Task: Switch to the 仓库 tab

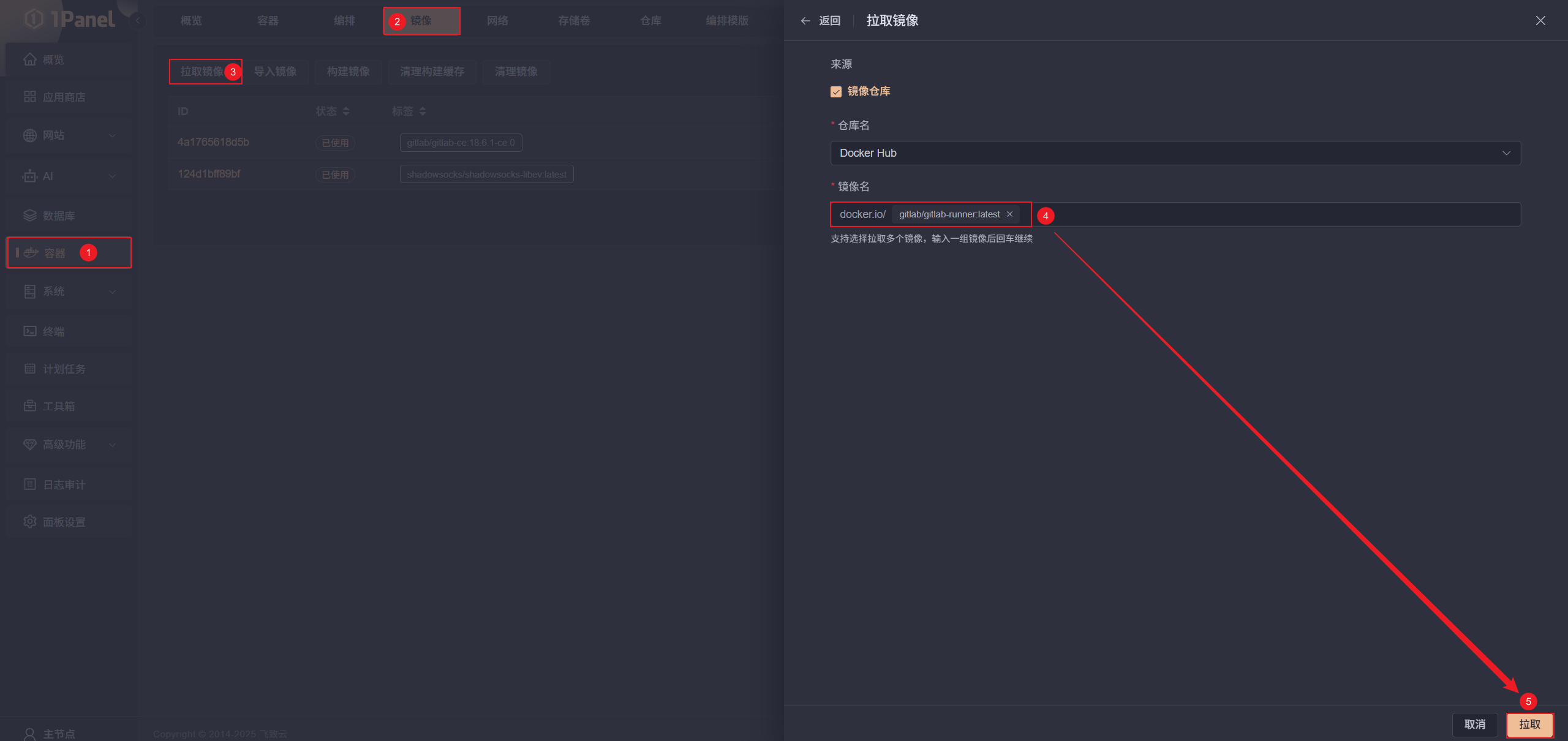Action: click(650, 20)
